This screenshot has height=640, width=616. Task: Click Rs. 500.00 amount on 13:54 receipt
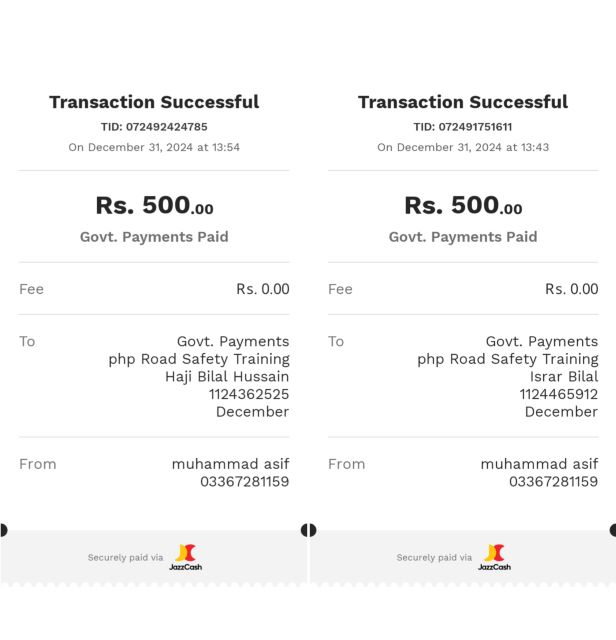pyautogui.click(x=154, y=206)
